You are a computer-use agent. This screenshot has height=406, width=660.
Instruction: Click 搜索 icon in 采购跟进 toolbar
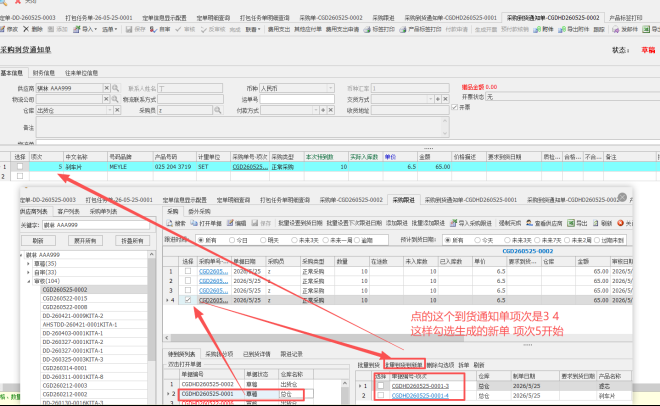click(x=170, y=223)
